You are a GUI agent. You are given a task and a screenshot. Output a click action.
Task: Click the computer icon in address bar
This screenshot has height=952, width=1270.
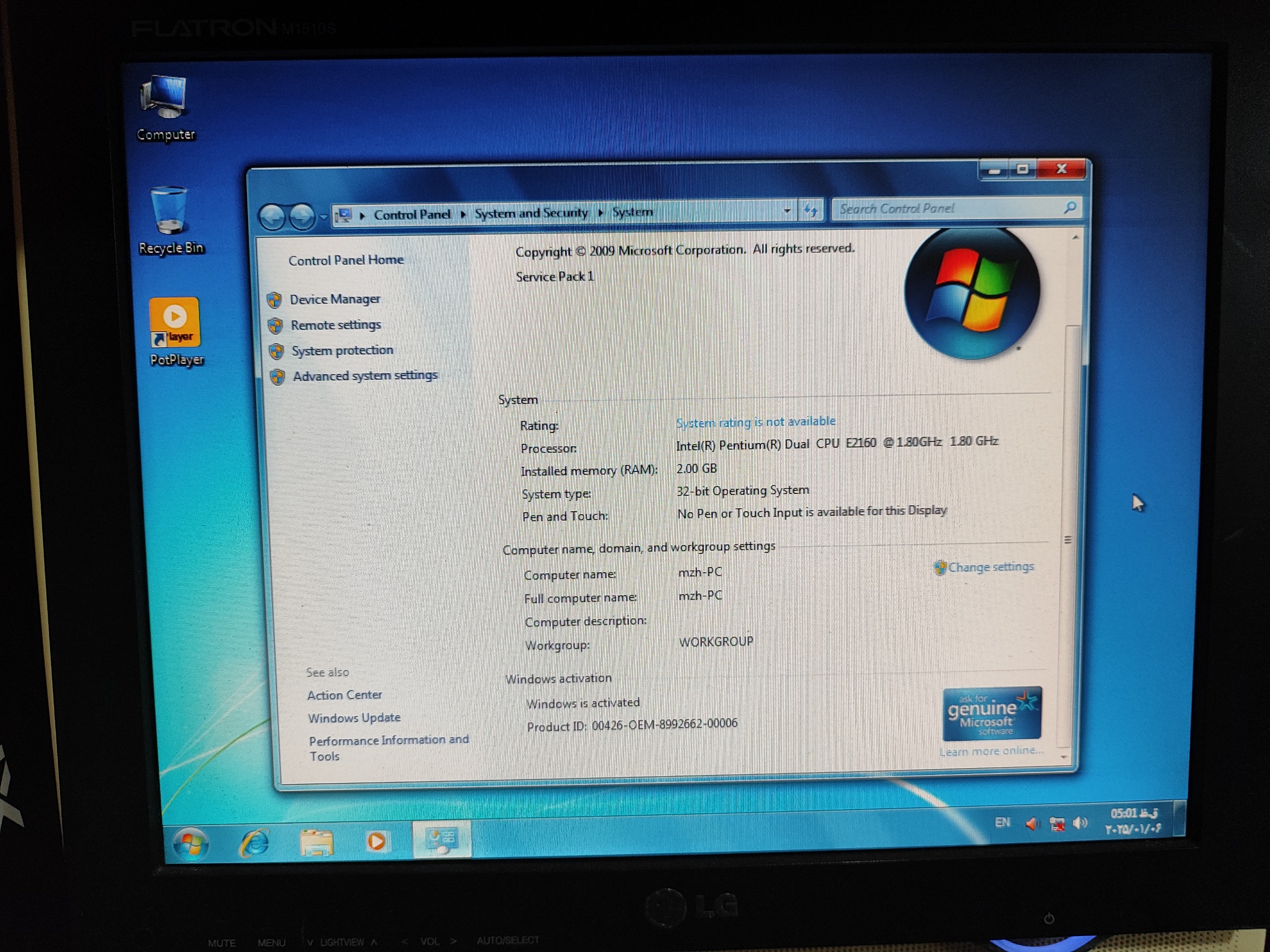[x=344, y=215]
